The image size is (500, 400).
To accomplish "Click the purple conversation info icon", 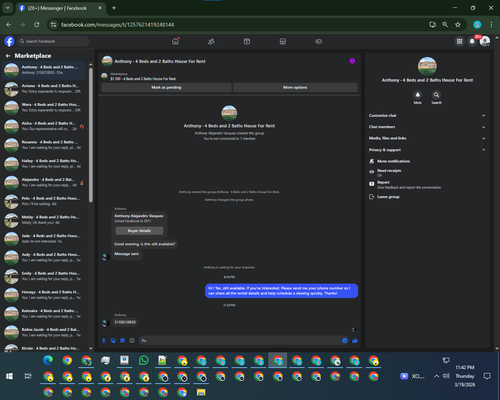I will click(352, 61).
